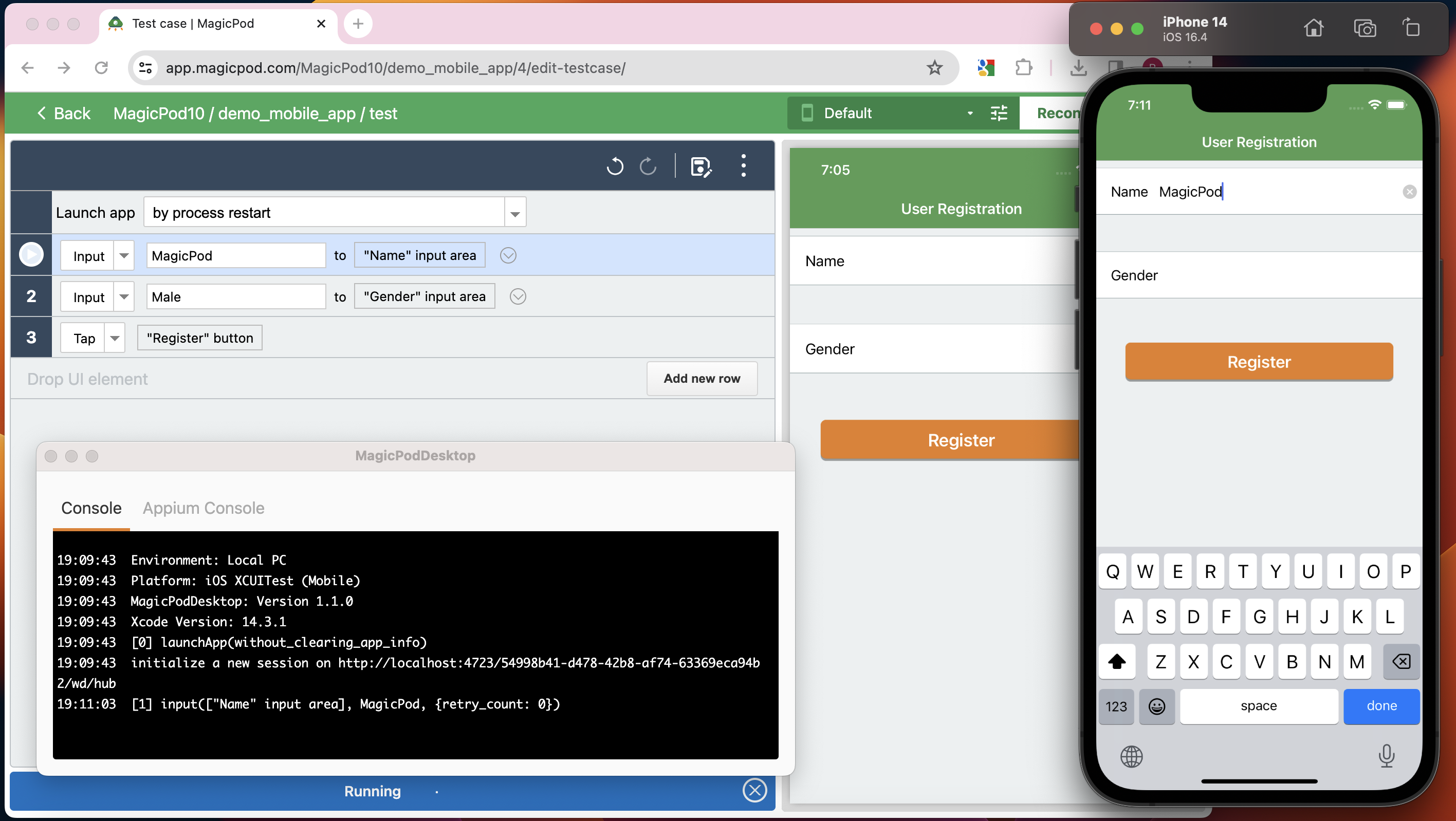Open options circle next to "Gender" input area

click(x=518, y=296)
